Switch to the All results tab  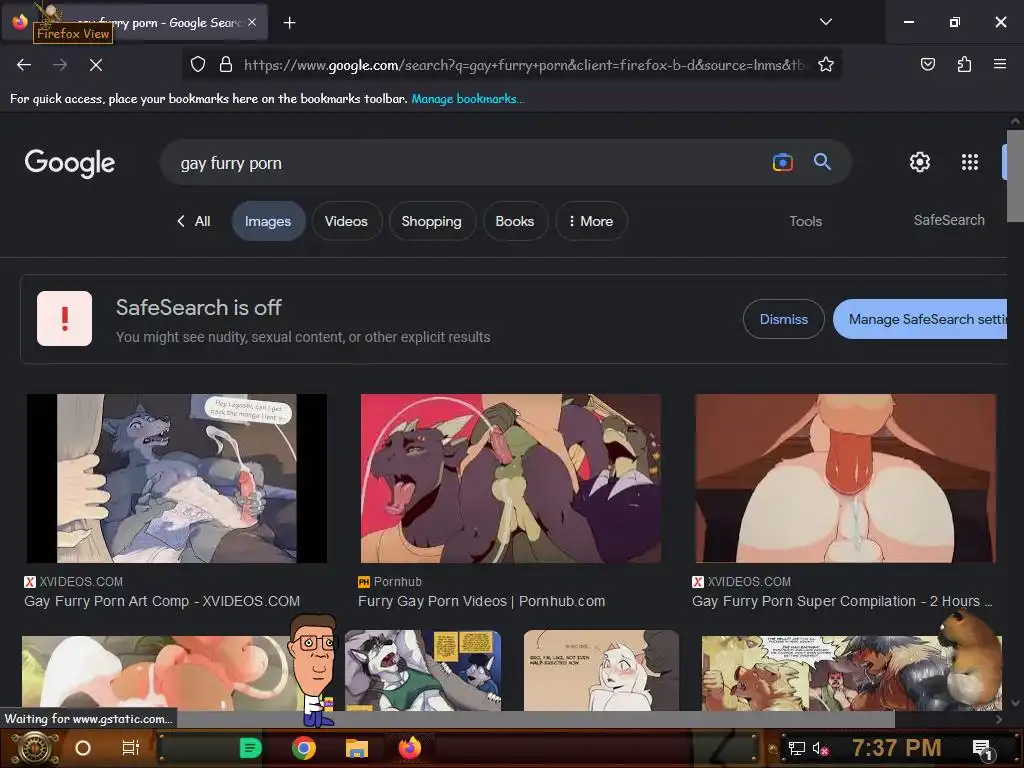(194, 221)
